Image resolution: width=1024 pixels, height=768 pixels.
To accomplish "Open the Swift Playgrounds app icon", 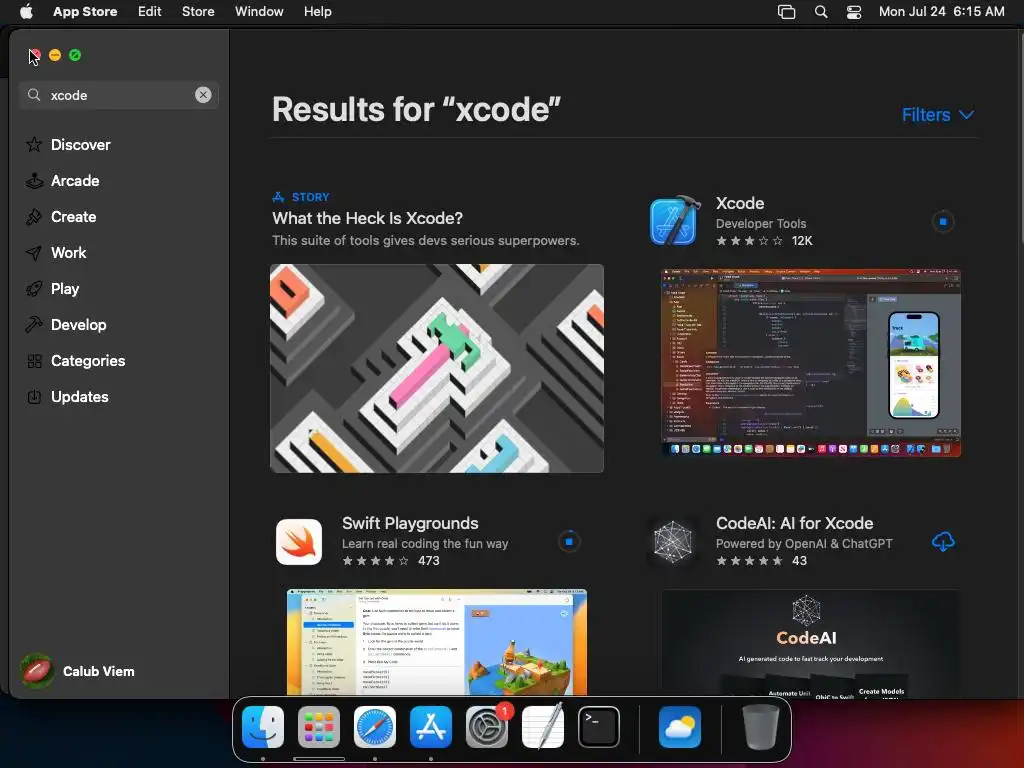I will 299,542.
